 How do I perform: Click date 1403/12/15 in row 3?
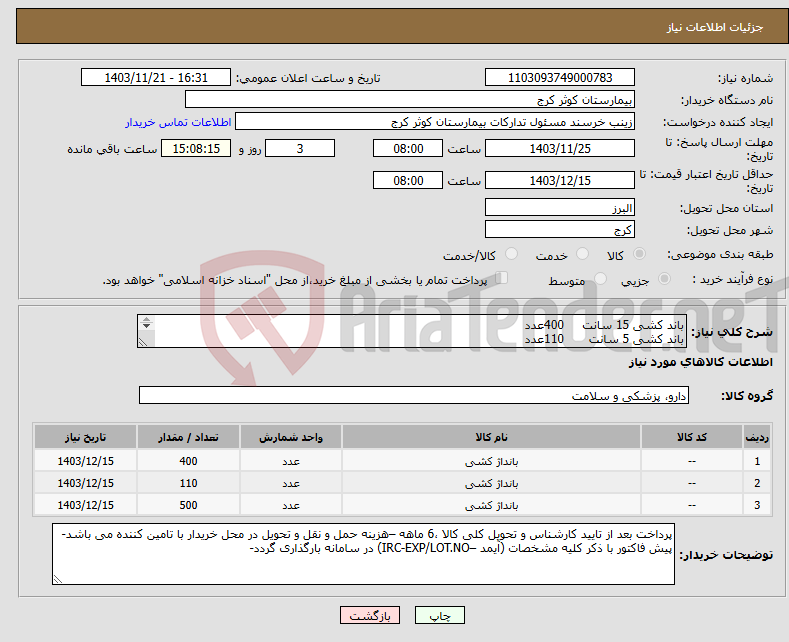point(86,505)
